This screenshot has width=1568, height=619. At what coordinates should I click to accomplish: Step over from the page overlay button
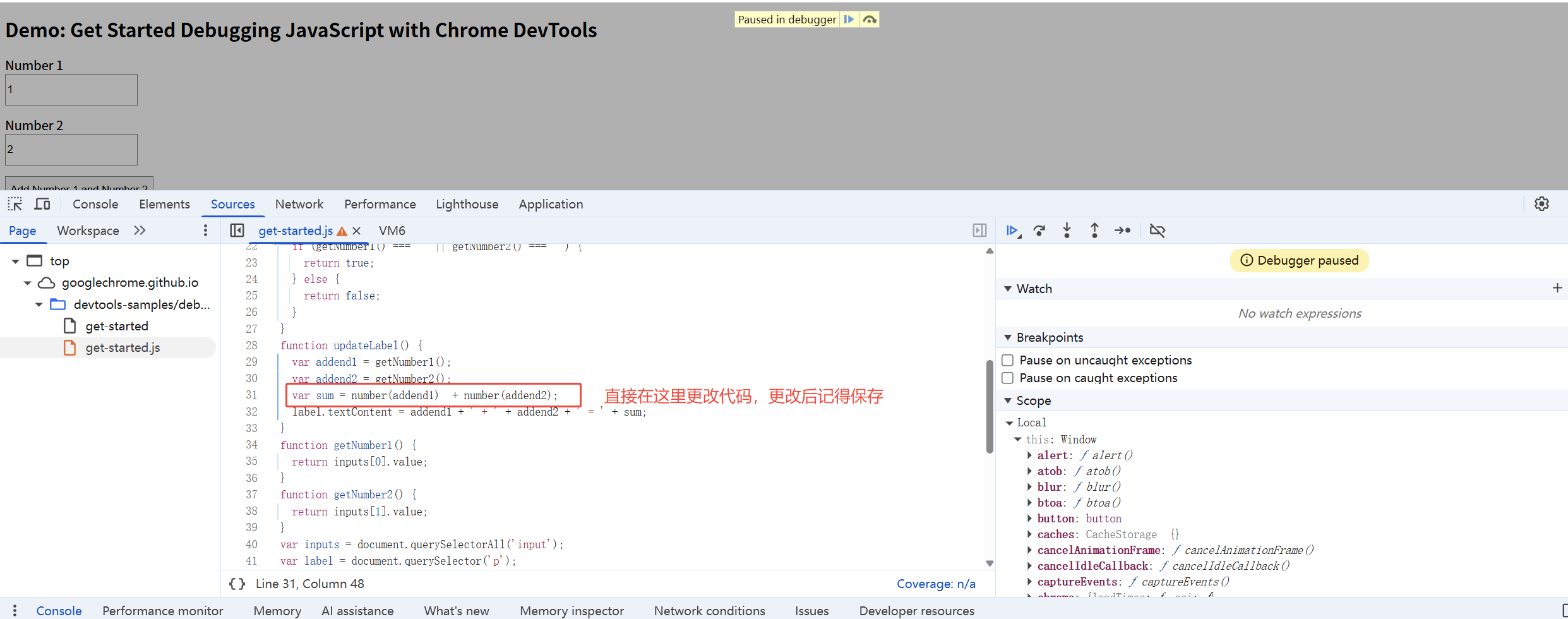pyautogui.click(x=870, y=20)
